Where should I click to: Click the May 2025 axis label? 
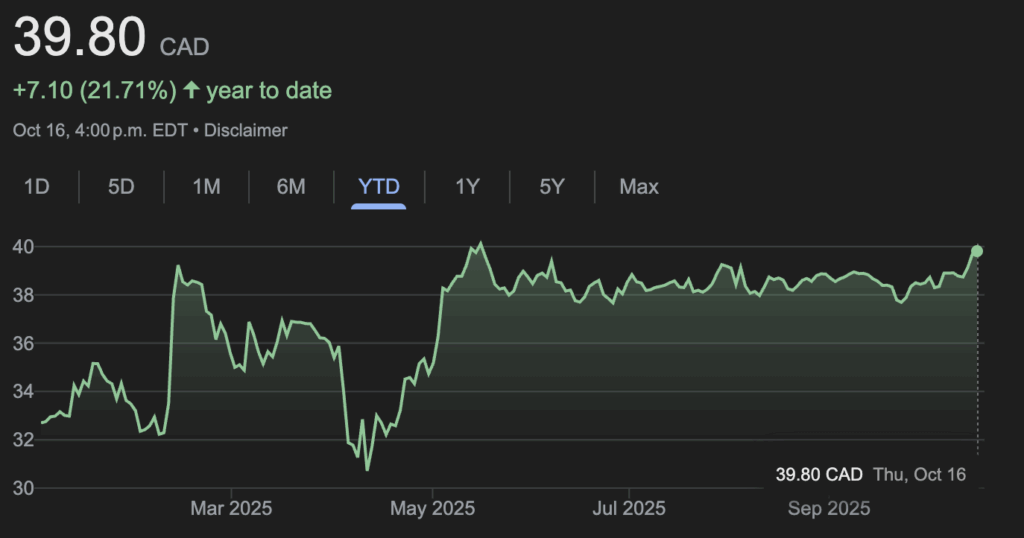[432, 509]
